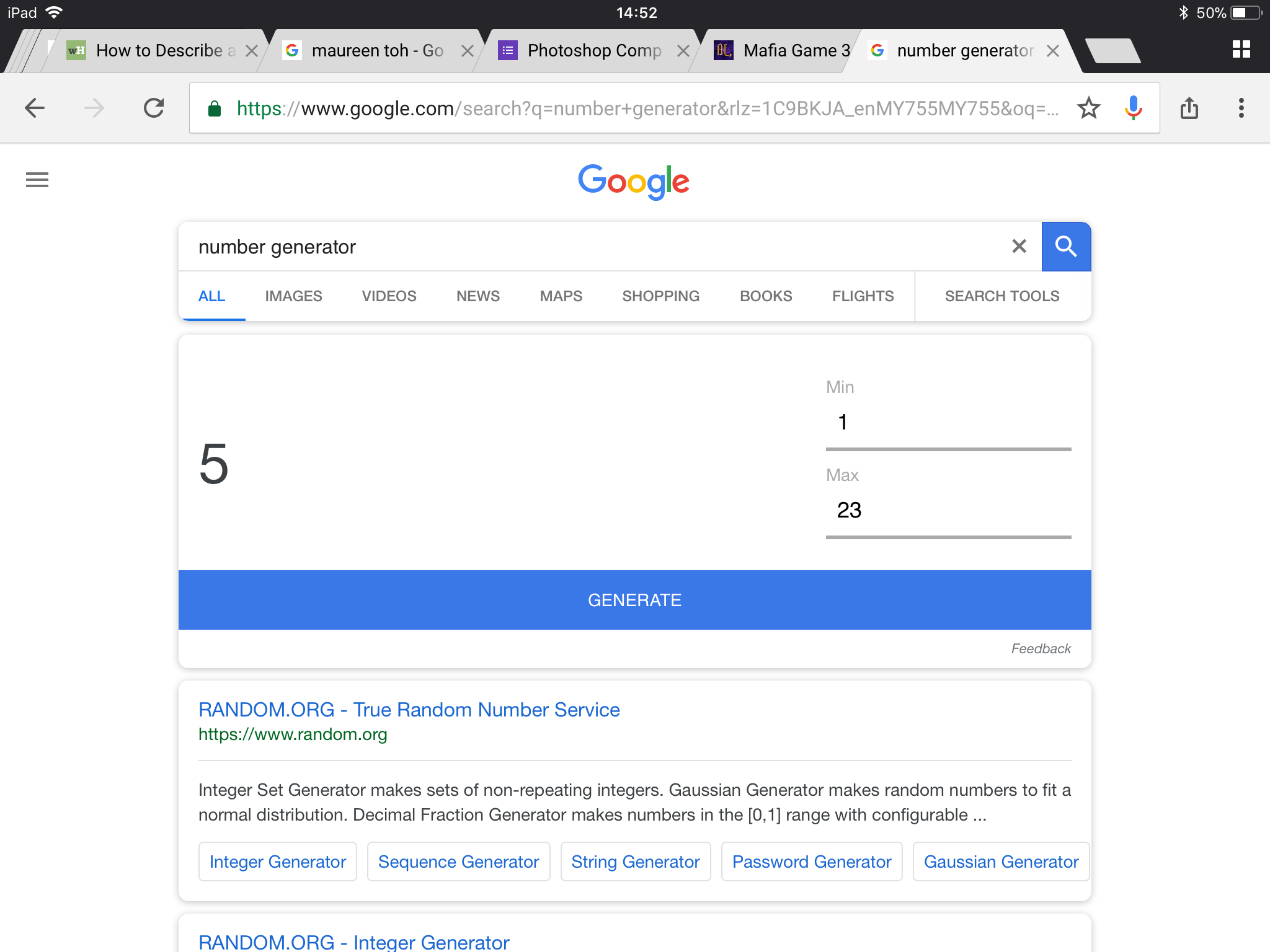Open the String Generator sitelink

pos(636,862)
